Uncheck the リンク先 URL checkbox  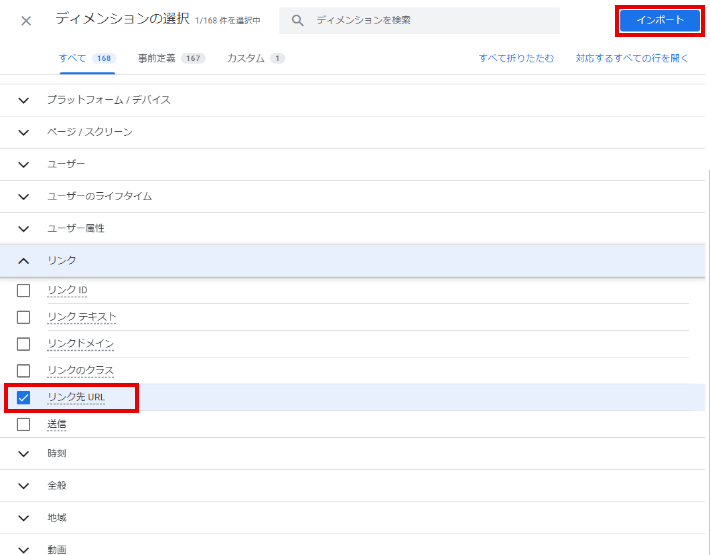coord(24,397)
